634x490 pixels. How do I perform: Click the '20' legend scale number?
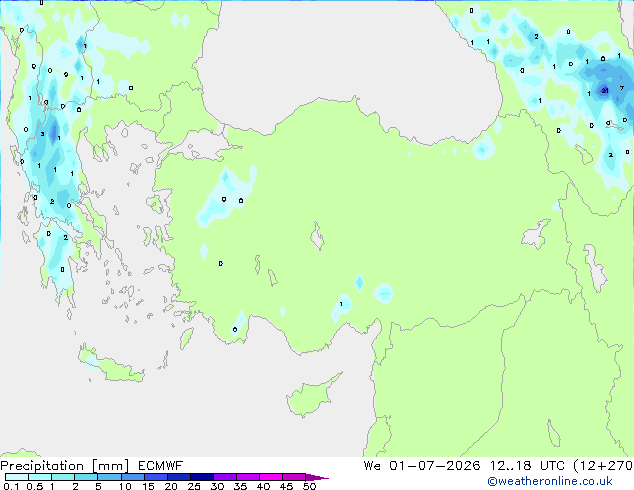(171, 486)
